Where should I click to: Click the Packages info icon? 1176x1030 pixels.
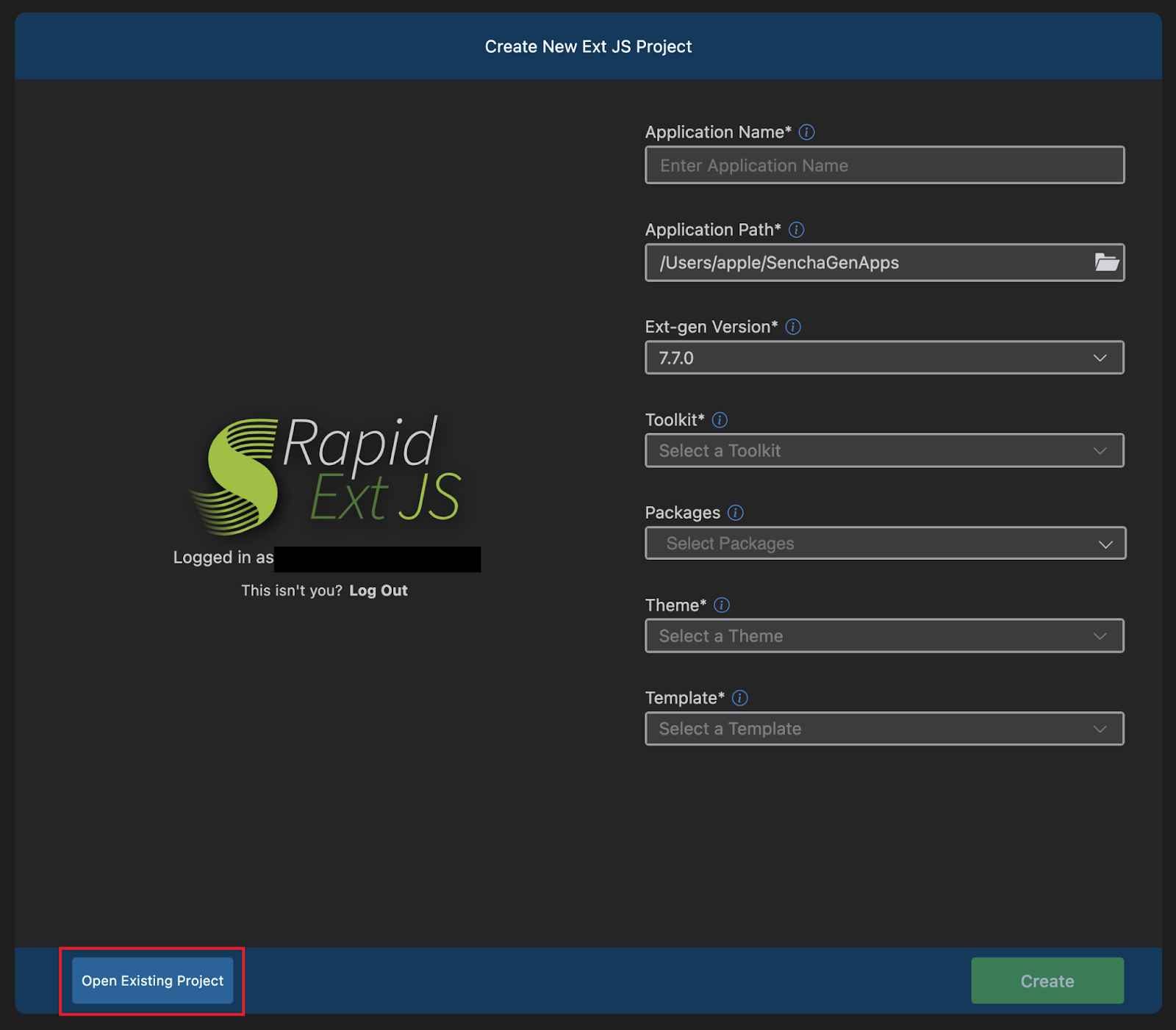click(x=735, y=513)
